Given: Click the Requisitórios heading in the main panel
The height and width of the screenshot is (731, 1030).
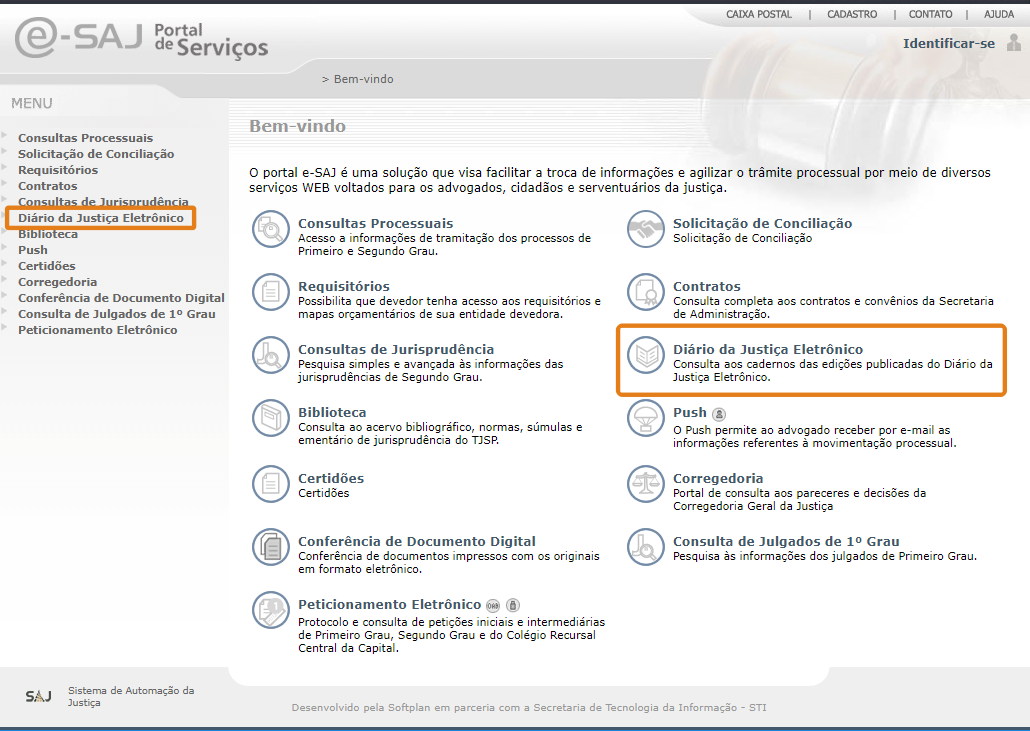Looking at the screenshot, I should click(x=344, y=286).
